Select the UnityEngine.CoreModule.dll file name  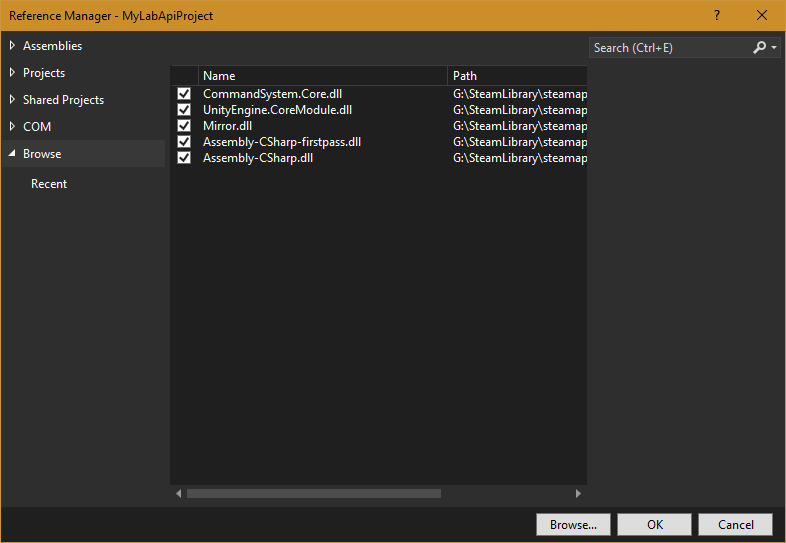[277, 110]
